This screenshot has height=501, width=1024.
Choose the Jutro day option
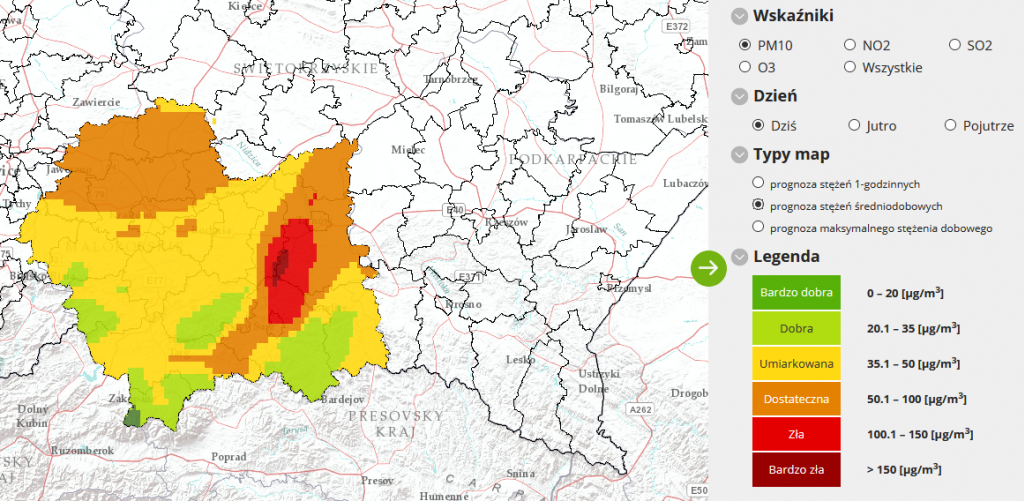point(854,125)
